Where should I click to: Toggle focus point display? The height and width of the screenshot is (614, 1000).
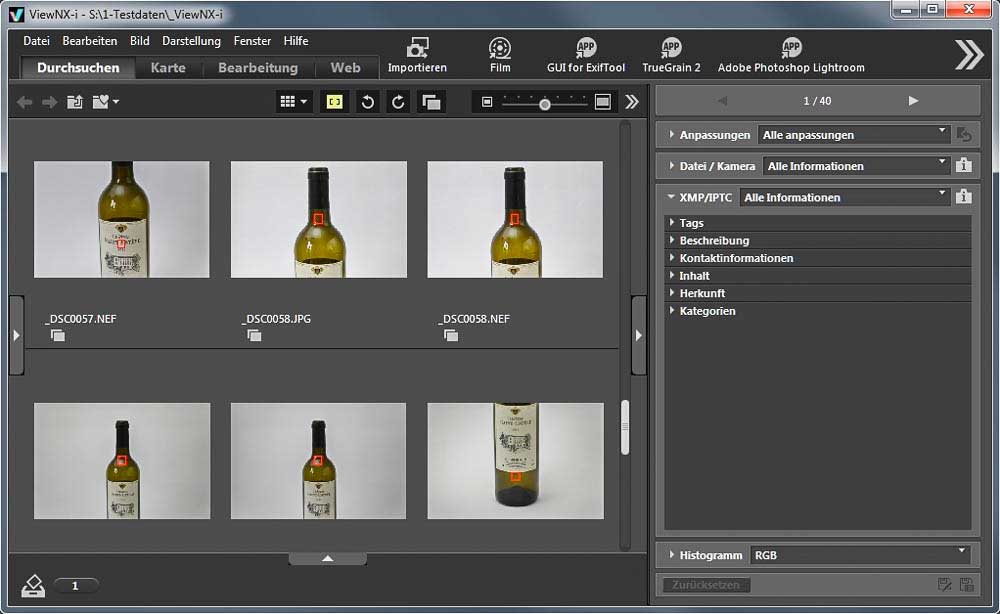[x=335, y=102]
